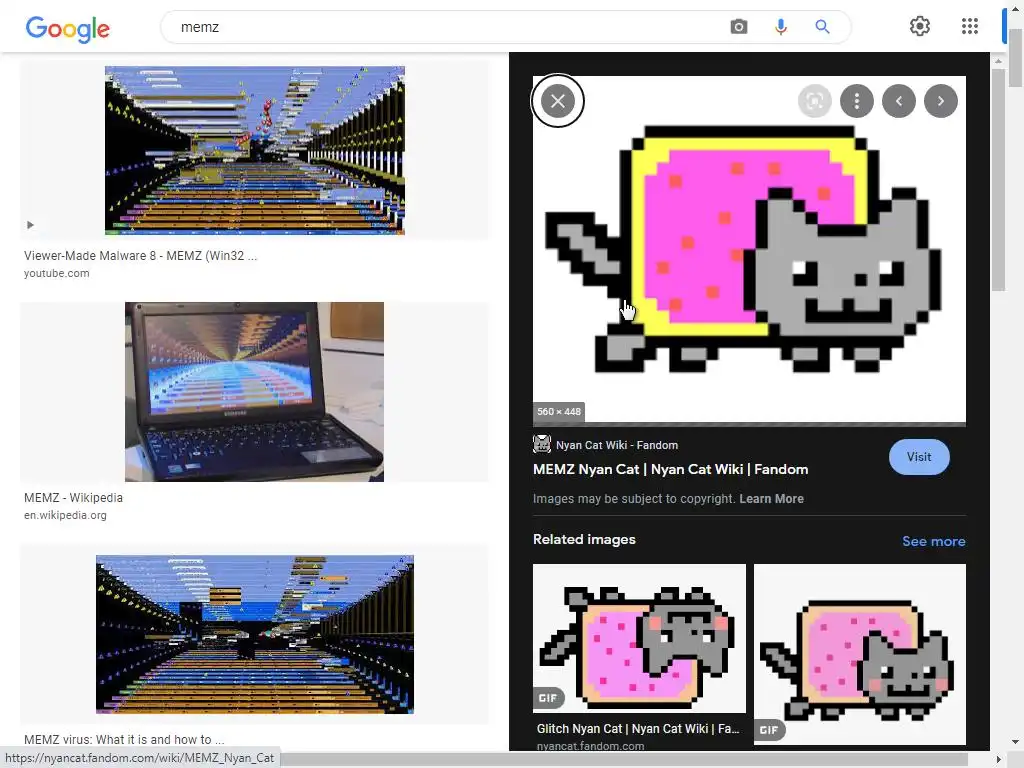Open Google Lens on preview image
Image resolution: width=1024 pixels, height=768 pixels.
click(x=814, y=101)
